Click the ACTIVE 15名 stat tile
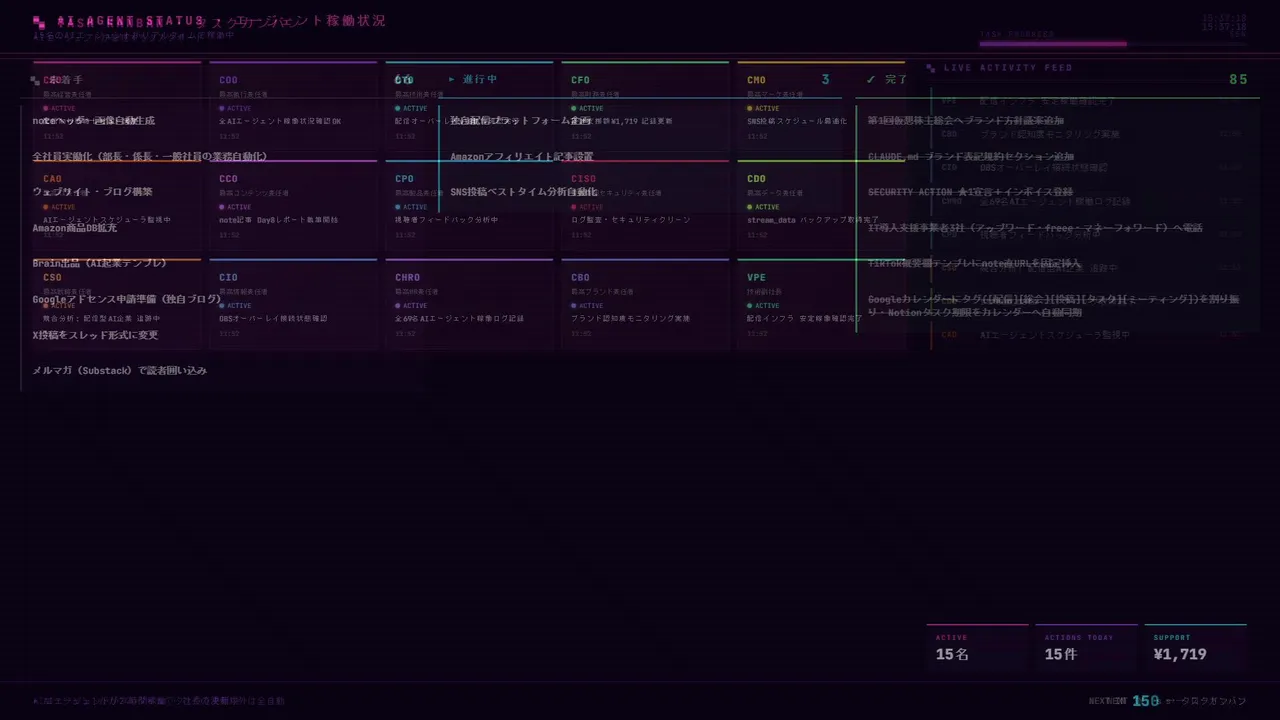 (x=977, y=647)
